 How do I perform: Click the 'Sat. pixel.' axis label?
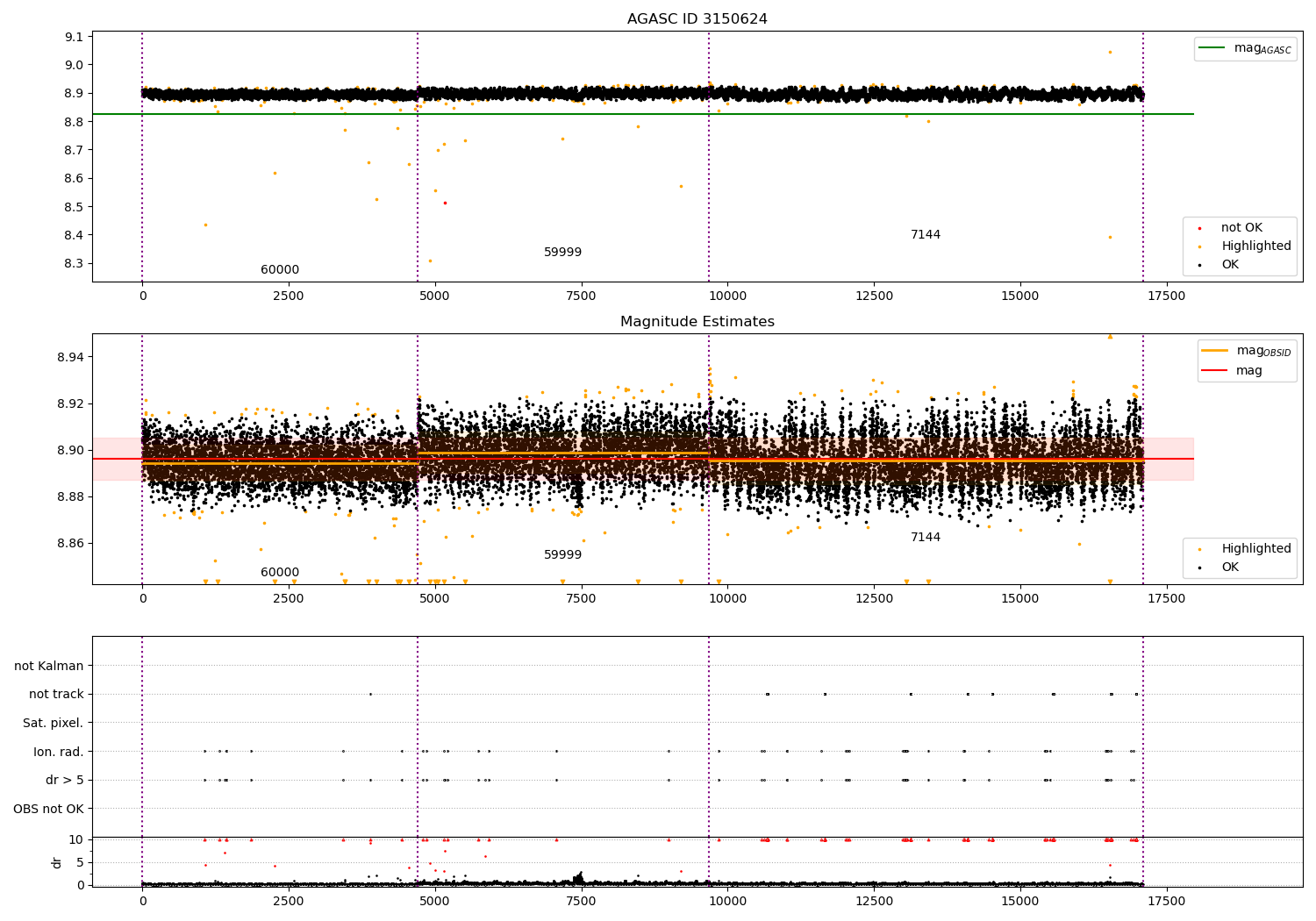point(54,724)
